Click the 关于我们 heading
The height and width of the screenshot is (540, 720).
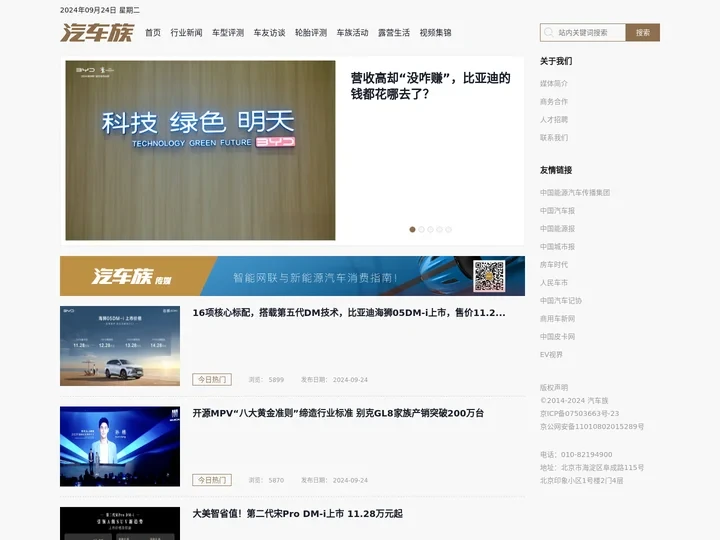click(x=556, y=61)
